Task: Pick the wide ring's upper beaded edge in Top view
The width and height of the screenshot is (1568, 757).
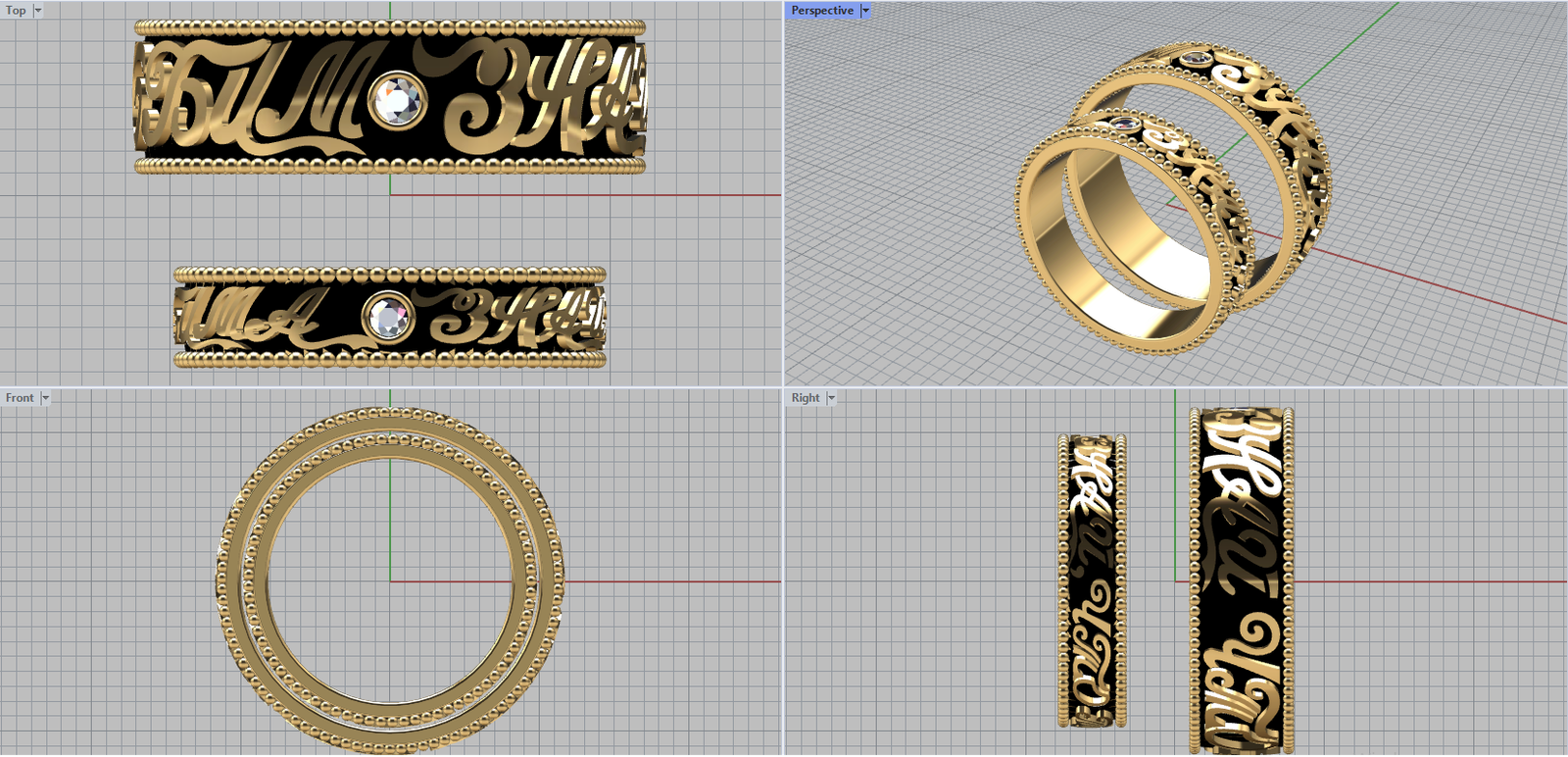Action: 389,27
